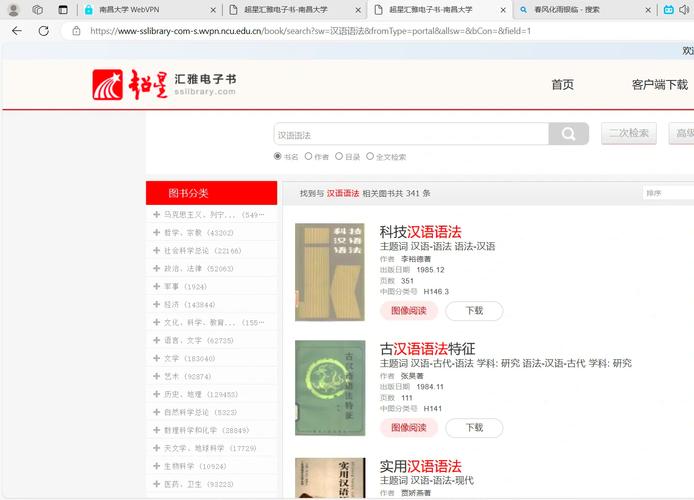The height and width of the screenshot is (500, 694).
Task: Click classification number H141
Action: [x=432, y=408]
